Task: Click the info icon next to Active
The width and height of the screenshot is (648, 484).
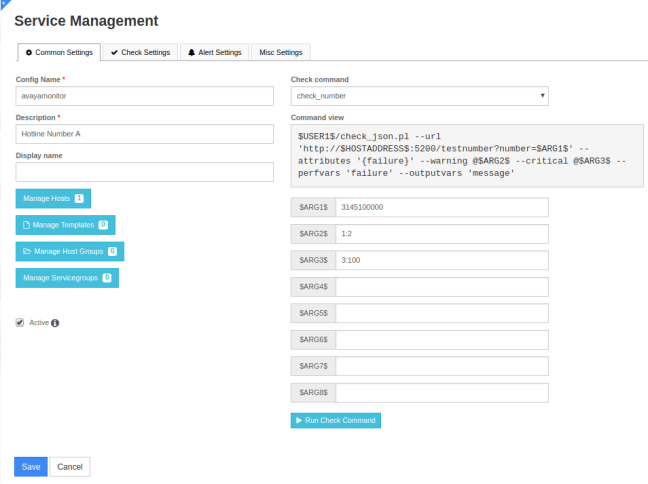Action: (55, 323)
